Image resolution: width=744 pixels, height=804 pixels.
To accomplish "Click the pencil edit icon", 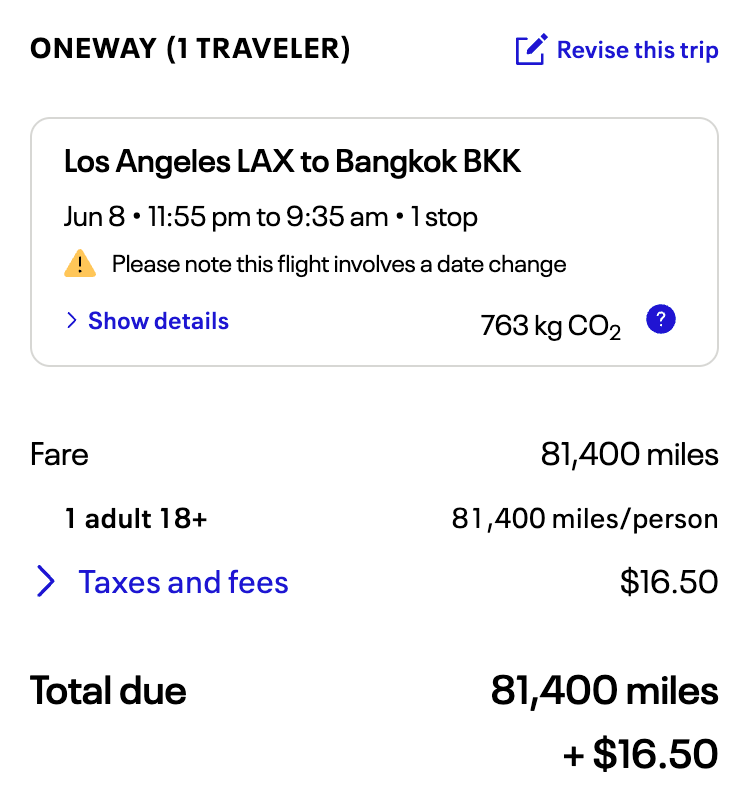I will (x=531, y=50).
